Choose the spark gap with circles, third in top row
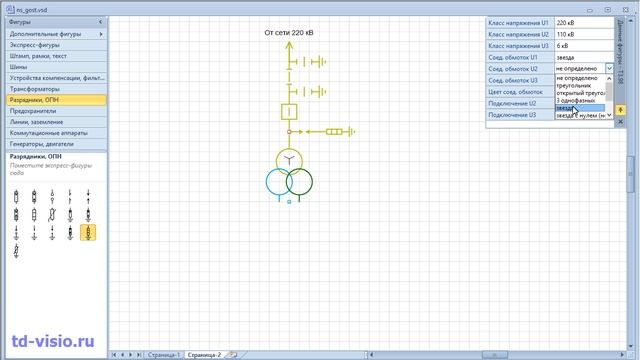The image size is (640, 360). point(52,197)
